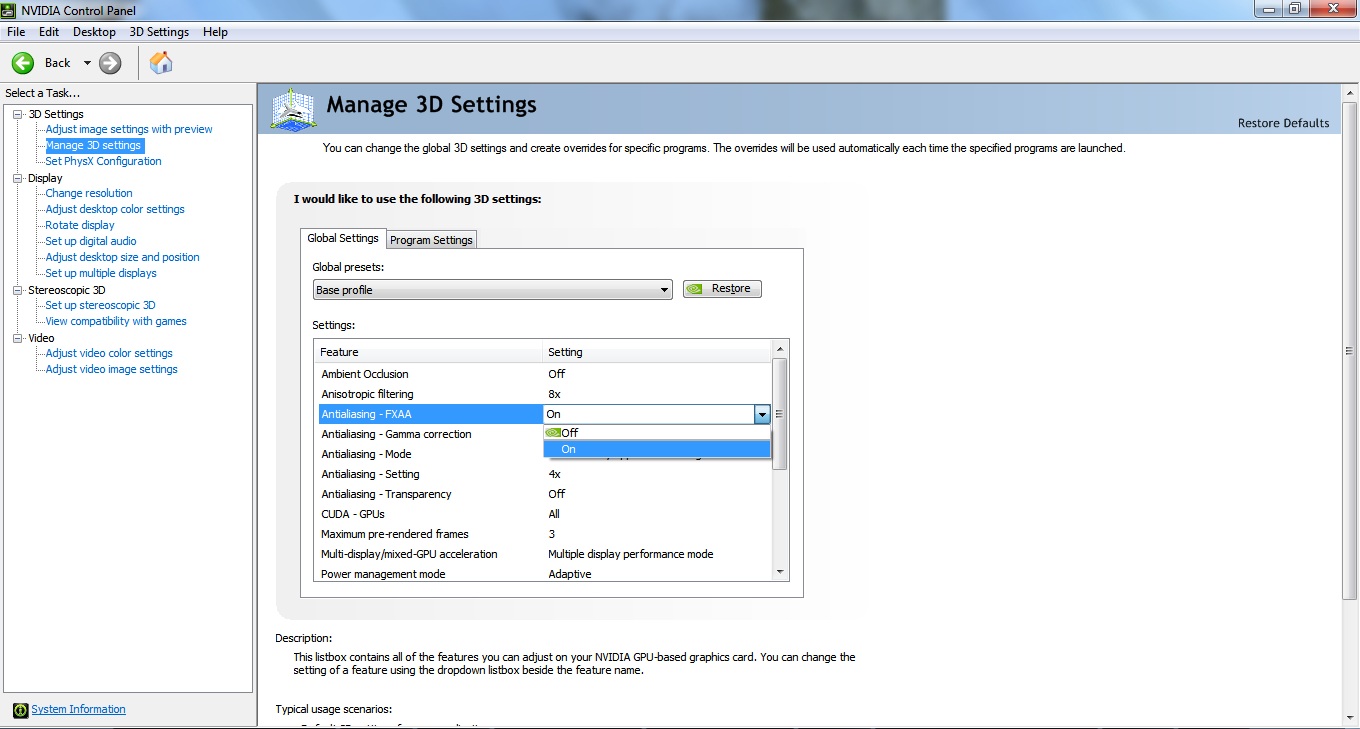Open the Desktop menu
This screenshot has height=729, width=1360.
[94, 32]
